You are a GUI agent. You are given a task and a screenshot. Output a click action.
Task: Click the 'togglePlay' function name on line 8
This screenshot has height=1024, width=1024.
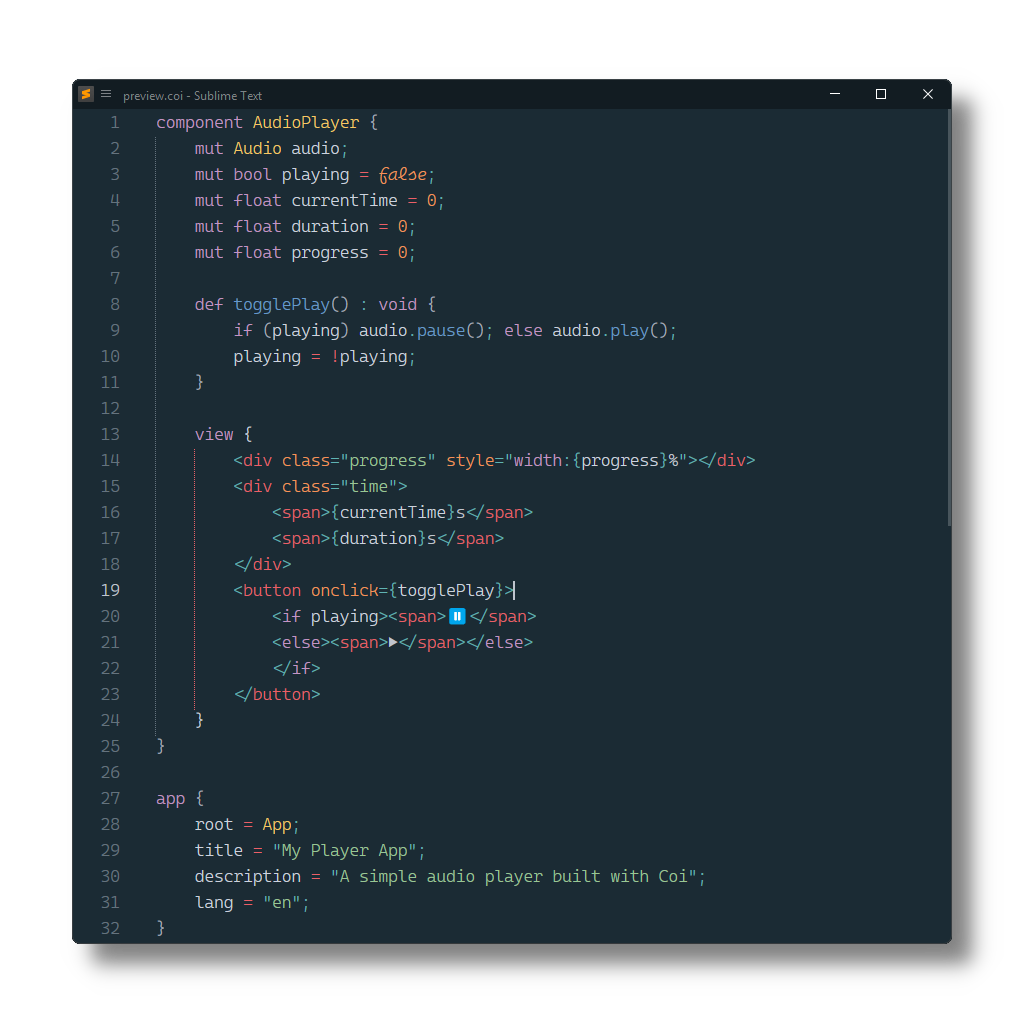281,304
